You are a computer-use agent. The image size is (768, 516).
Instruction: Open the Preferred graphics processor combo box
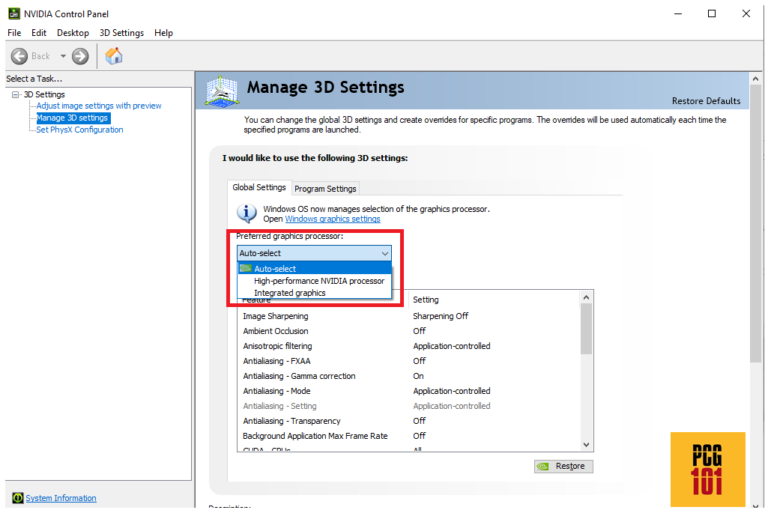(314, 253)
